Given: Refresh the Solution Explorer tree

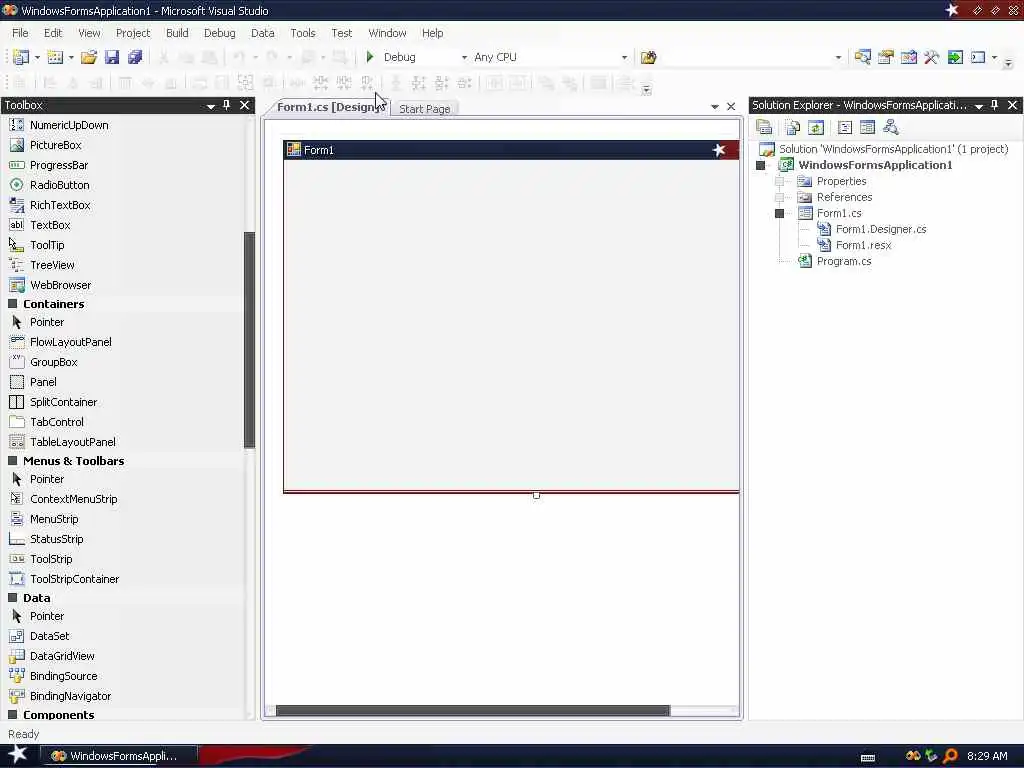Looking at the screenshot, I should [x=816, y=127].
